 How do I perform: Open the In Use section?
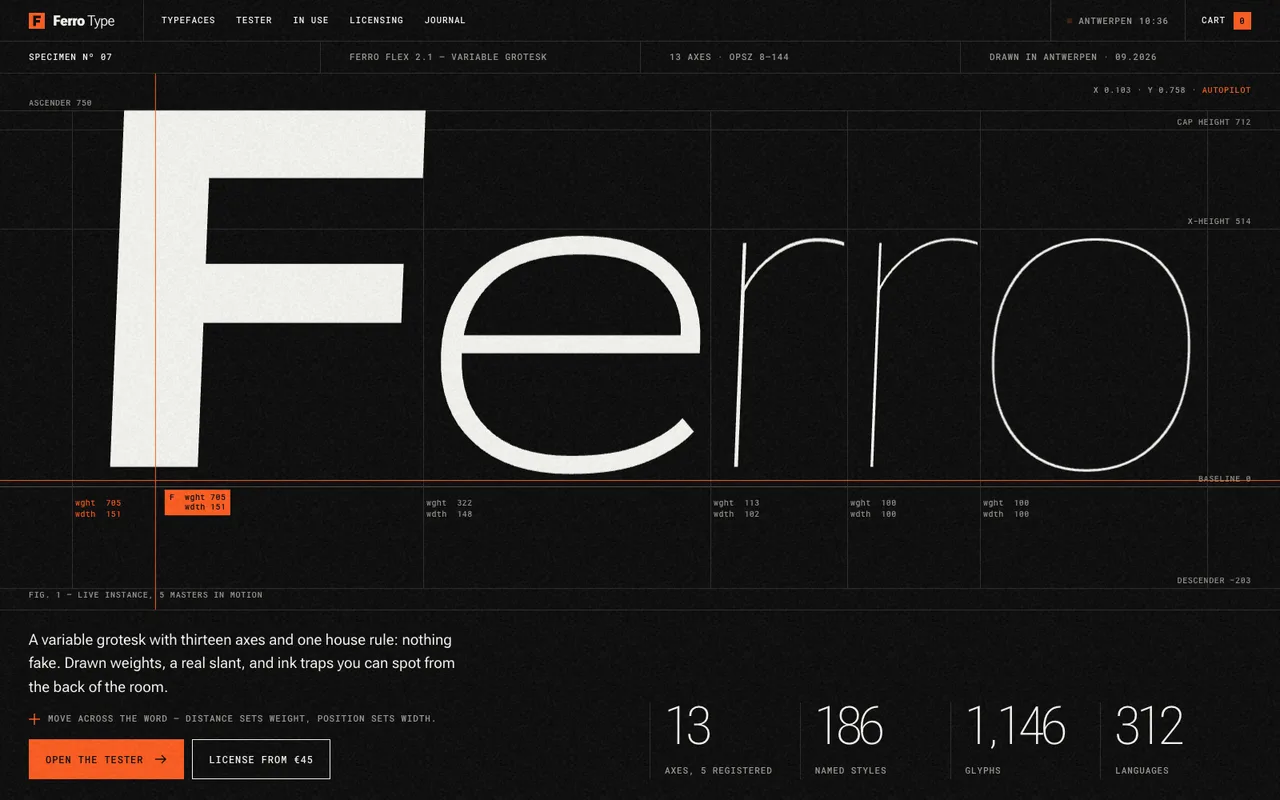[311, 20]
